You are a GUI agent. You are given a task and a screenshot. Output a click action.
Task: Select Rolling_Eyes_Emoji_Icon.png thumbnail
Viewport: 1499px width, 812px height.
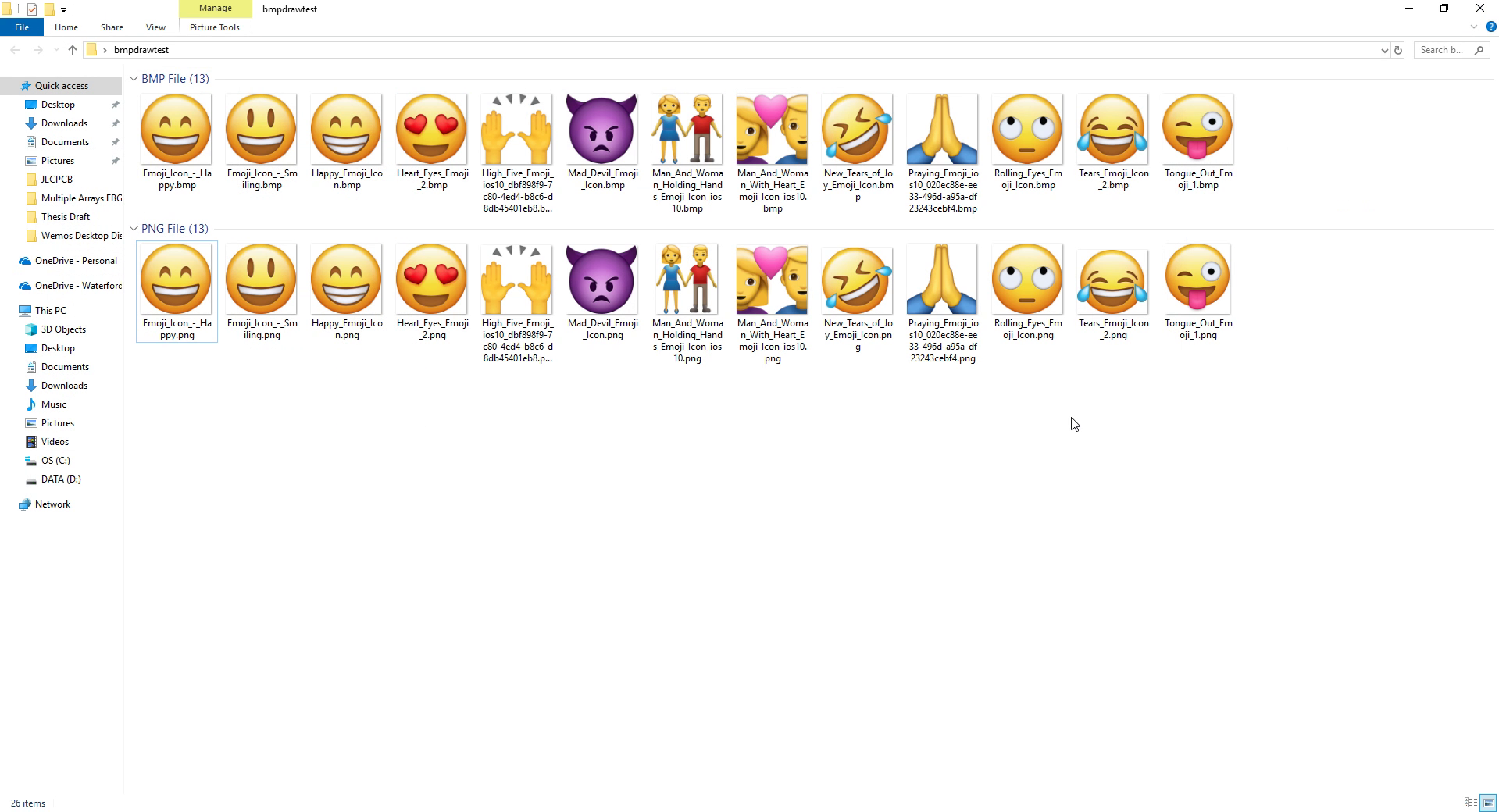1027,279
